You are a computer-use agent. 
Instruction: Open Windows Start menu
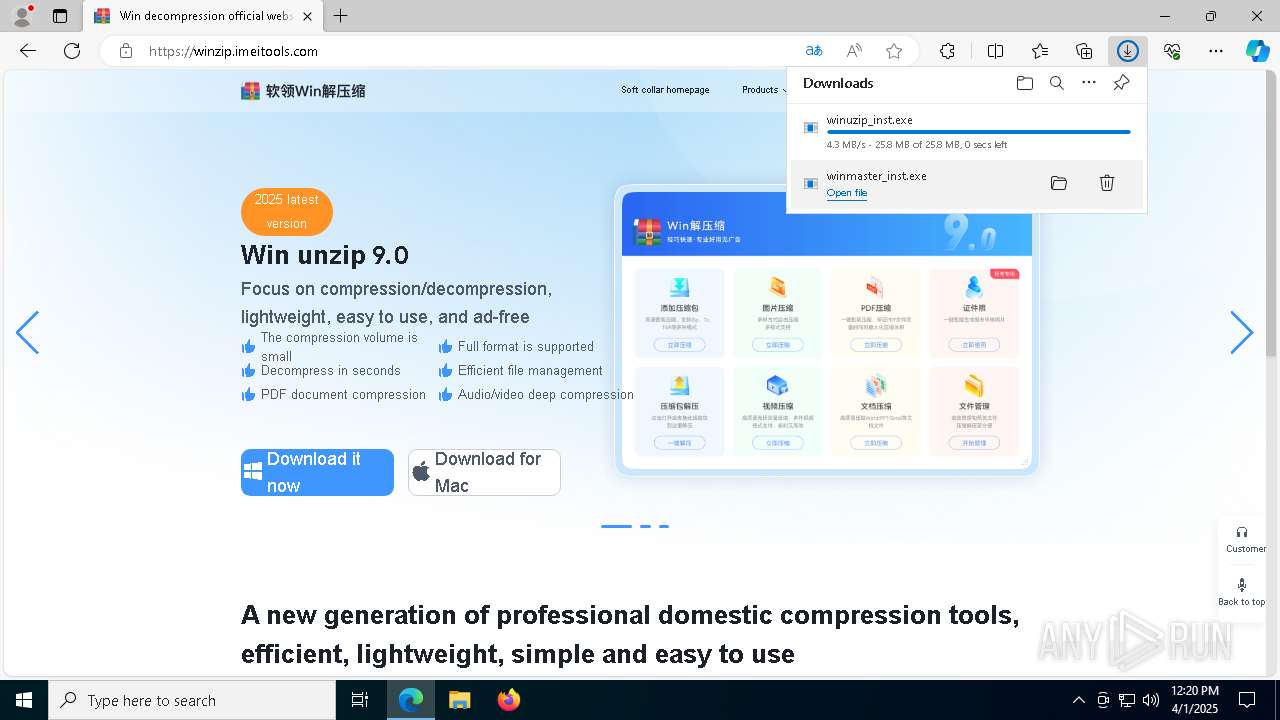coord(24,700)
